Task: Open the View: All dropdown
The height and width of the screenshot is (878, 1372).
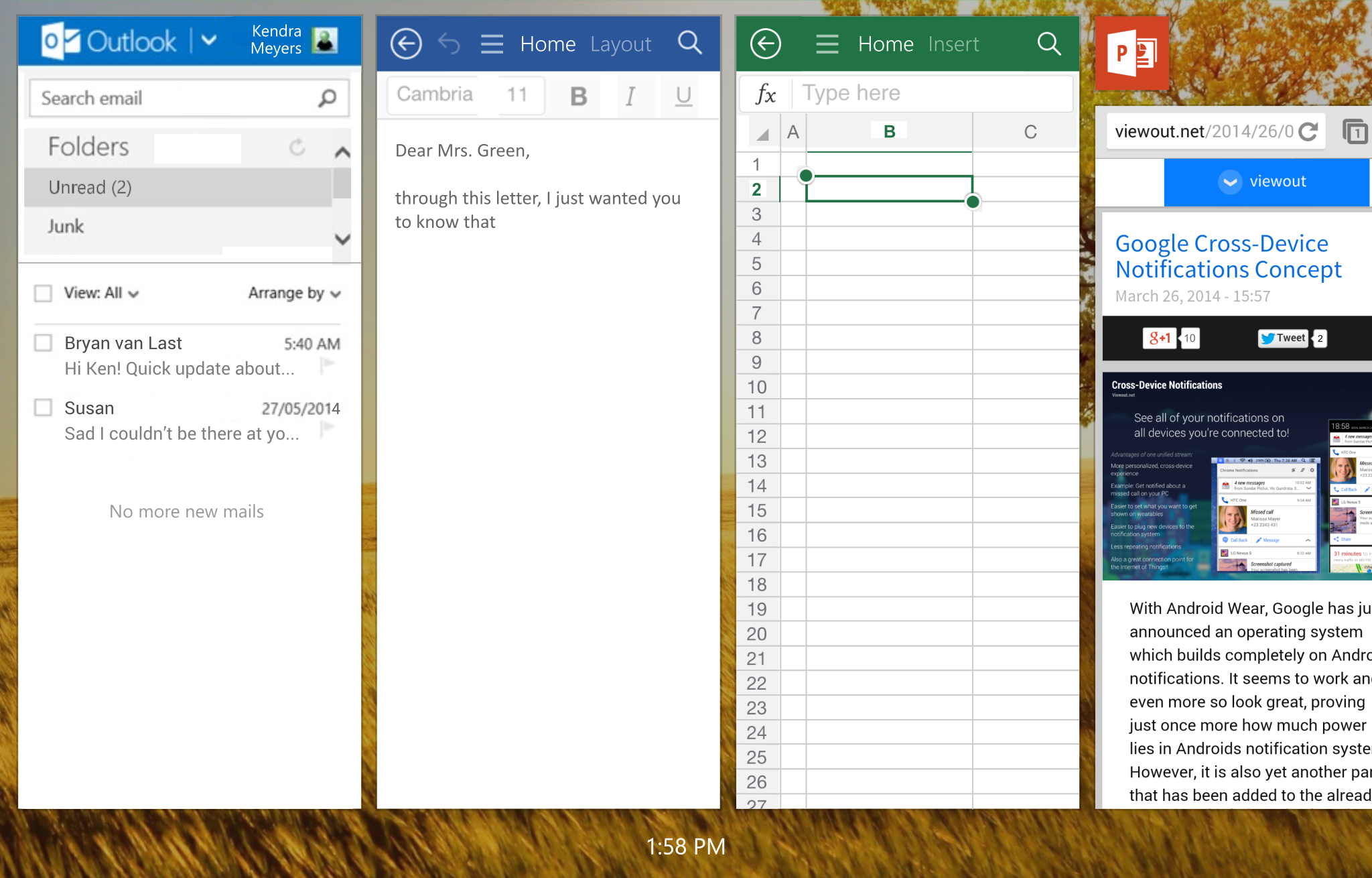Action: tap(101, 293)
